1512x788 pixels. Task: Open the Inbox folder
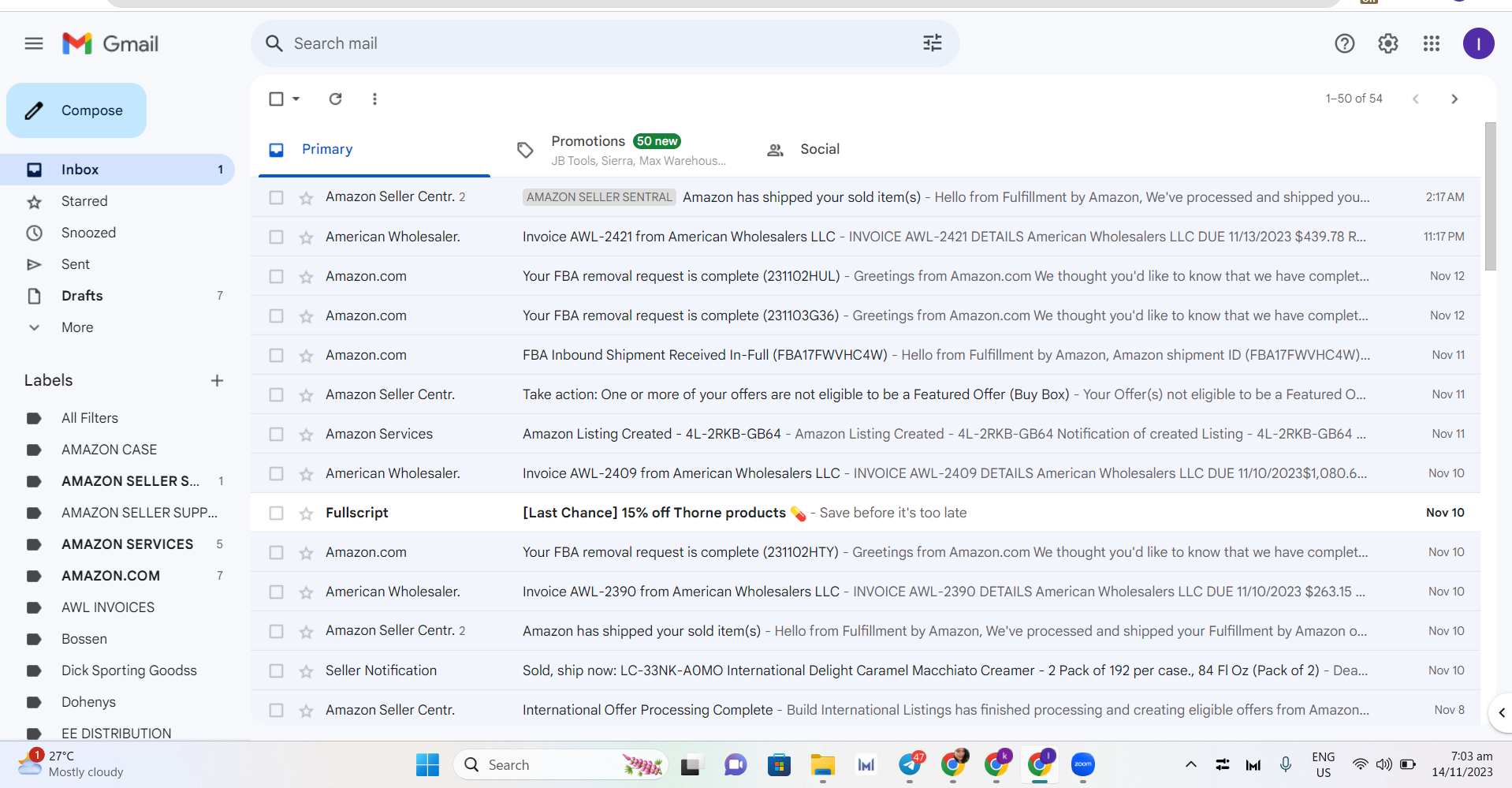[x=117, y=170]
